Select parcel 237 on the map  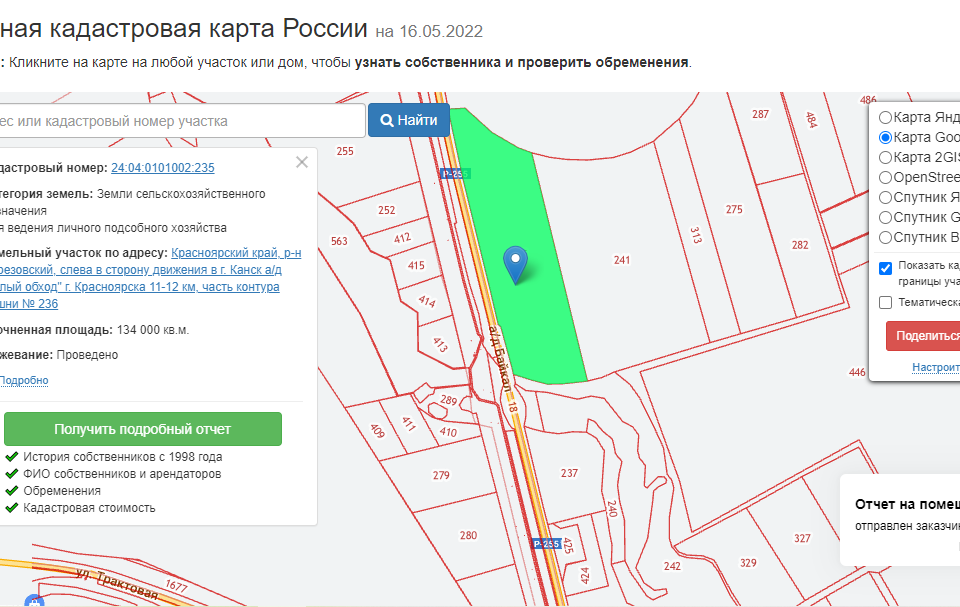pos(569,472)
